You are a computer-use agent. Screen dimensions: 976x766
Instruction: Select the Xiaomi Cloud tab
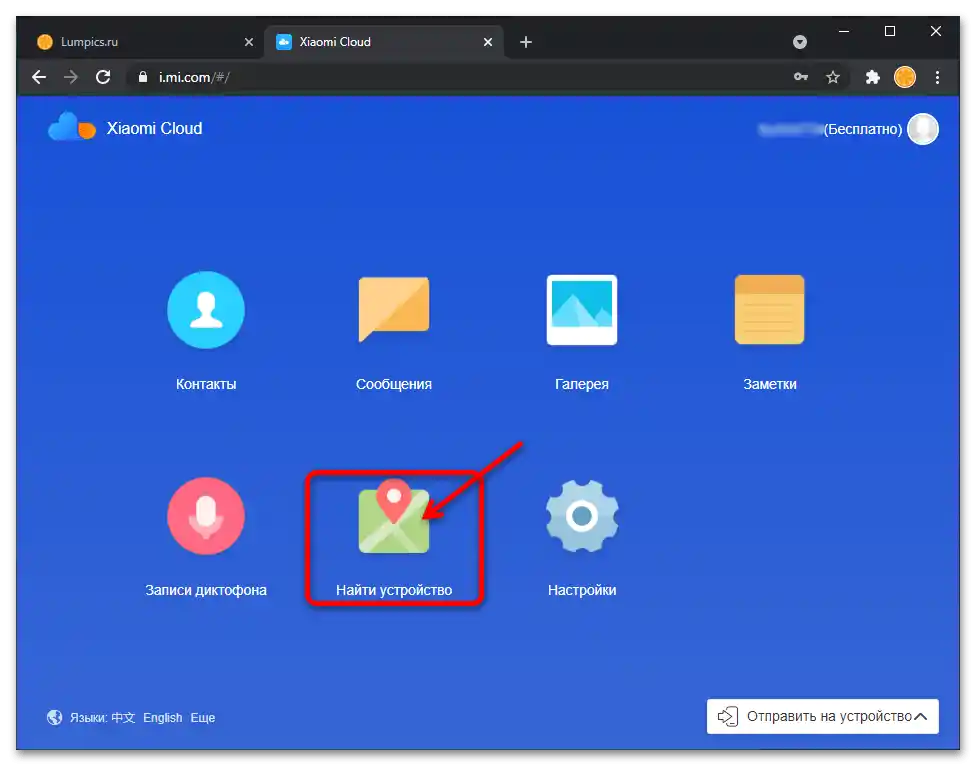tap(383, 42)
